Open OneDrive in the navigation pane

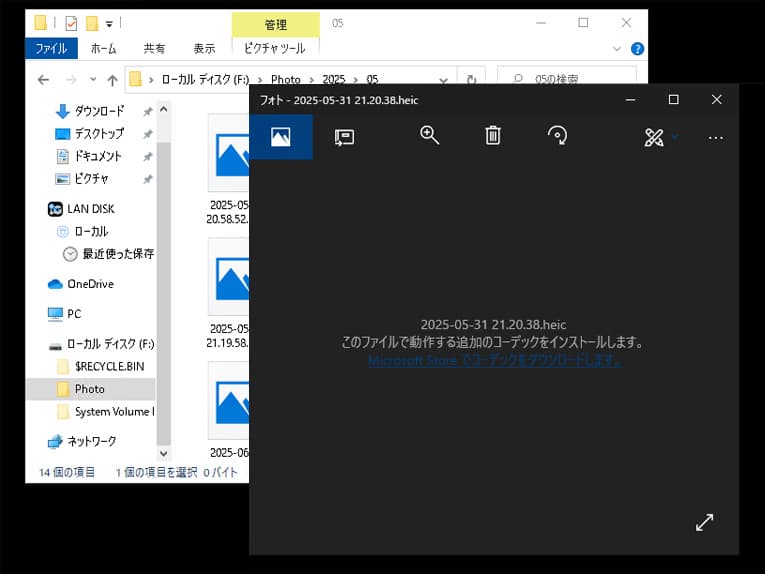pyautogui.click(x=91, y=284)
